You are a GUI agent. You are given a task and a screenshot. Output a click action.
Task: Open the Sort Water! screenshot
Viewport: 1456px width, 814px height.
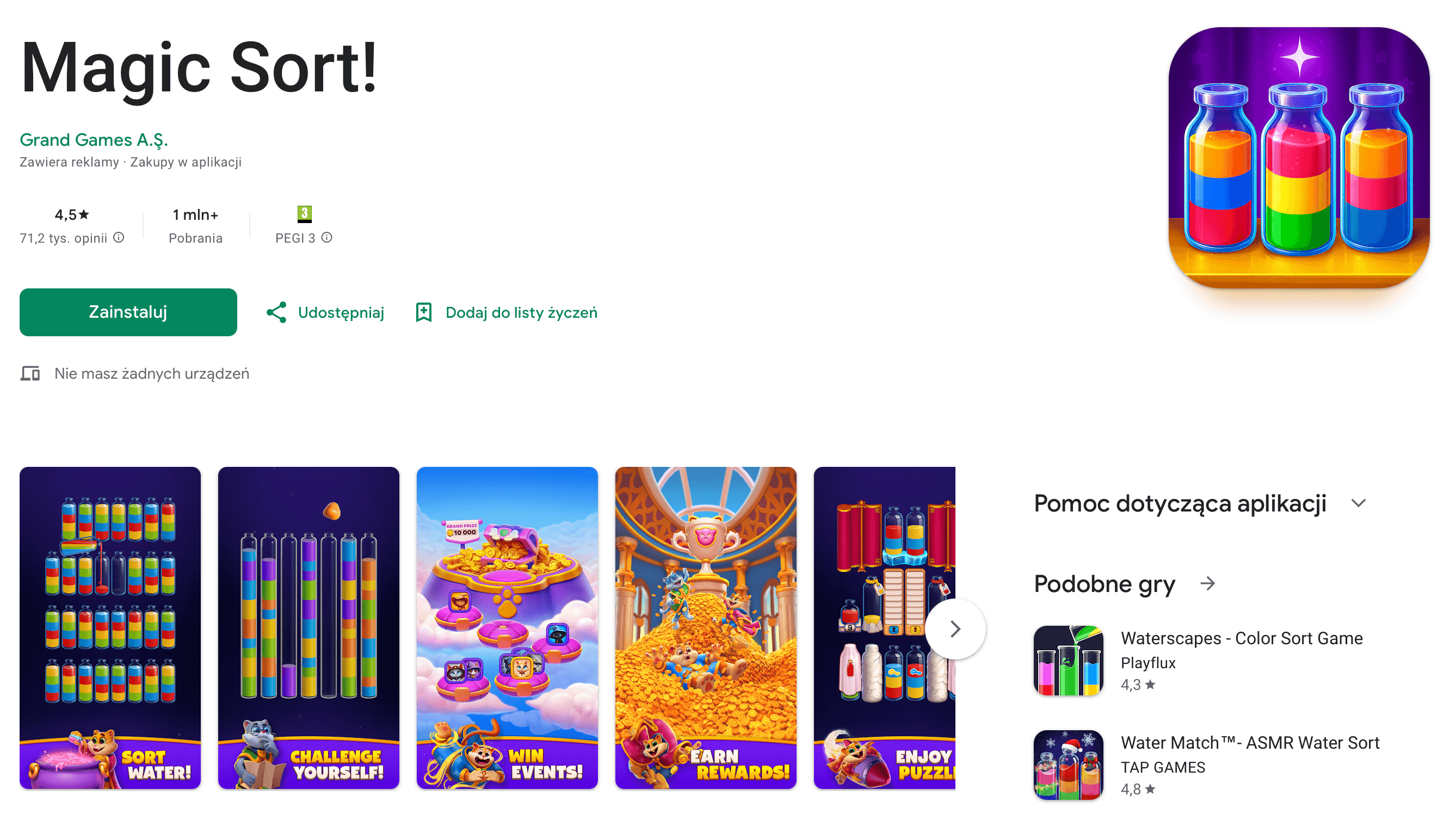point(110,628)
